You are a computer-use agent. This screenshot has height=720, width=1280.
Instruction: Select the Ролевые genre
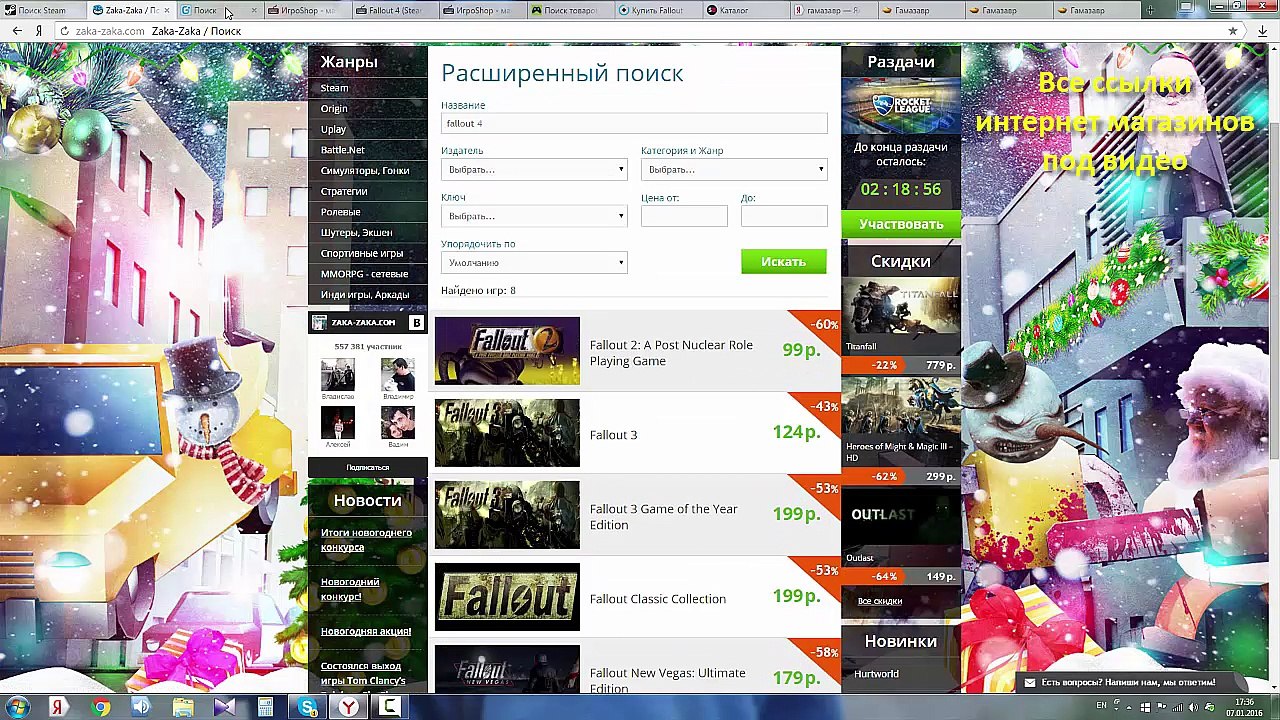coord(340,212)
